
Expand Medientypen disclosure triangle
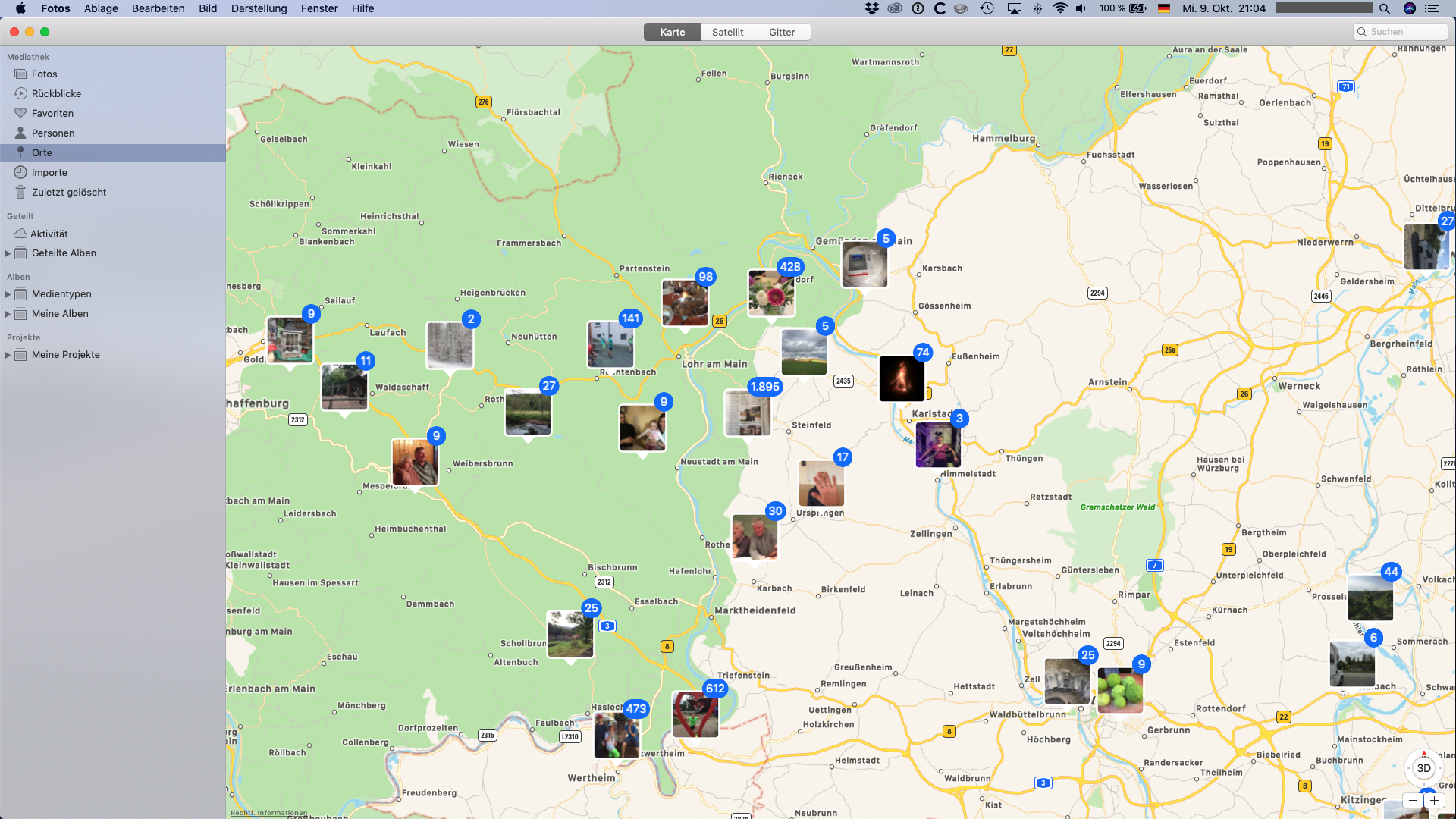pyautogui.click(x=8, y=294)
